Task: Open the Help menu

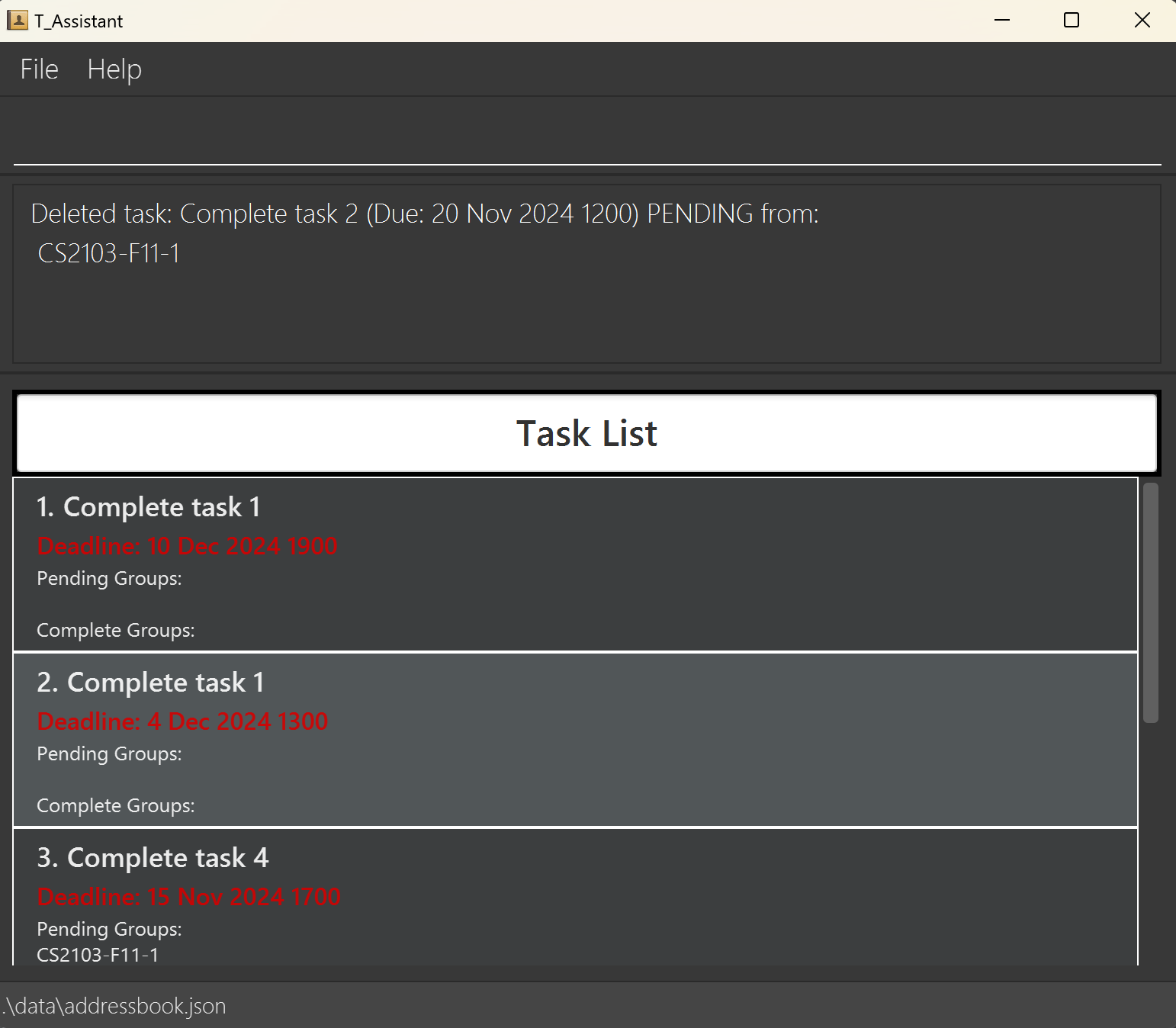Action: click(114, 69)
